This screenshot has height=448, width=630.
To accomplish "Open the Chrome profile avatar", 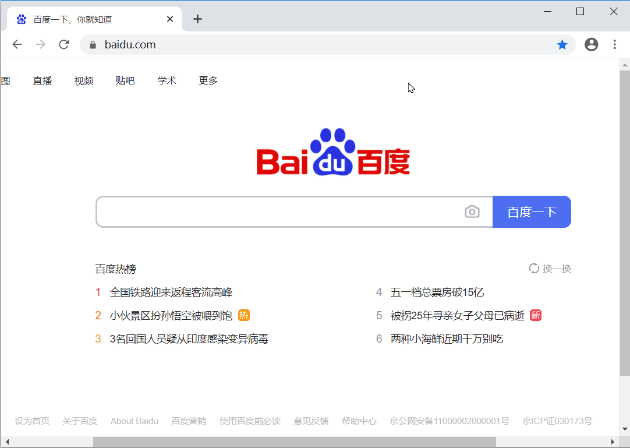I will pyautogui.click(x=591, y=44).
